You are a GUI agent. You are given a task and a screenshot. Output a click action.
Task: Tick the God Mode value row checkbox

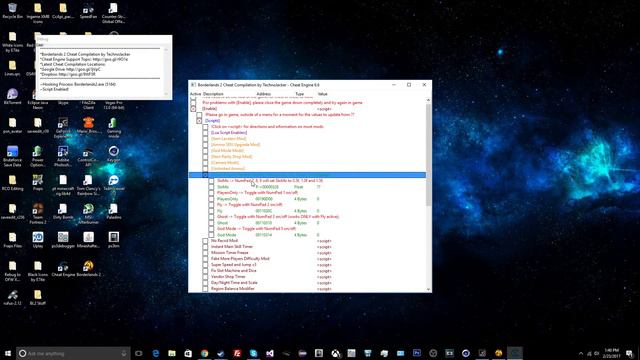[x=211, y=235]
